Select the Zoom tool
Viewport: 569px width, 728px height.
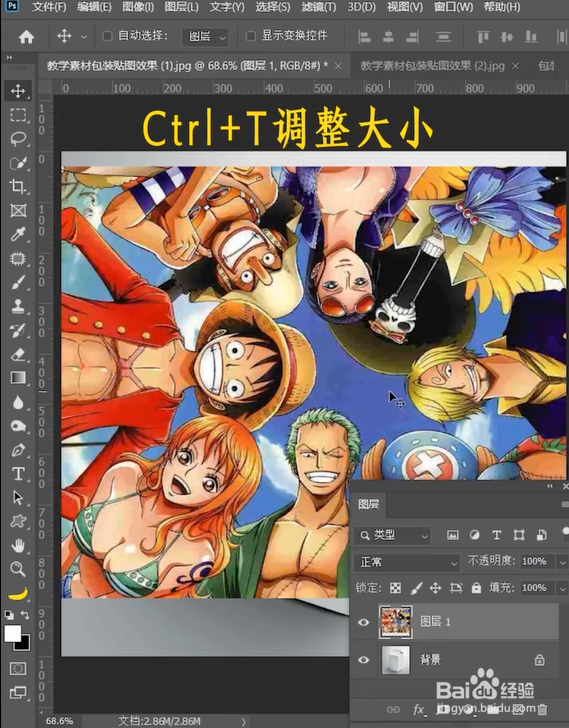pos(18,569)
